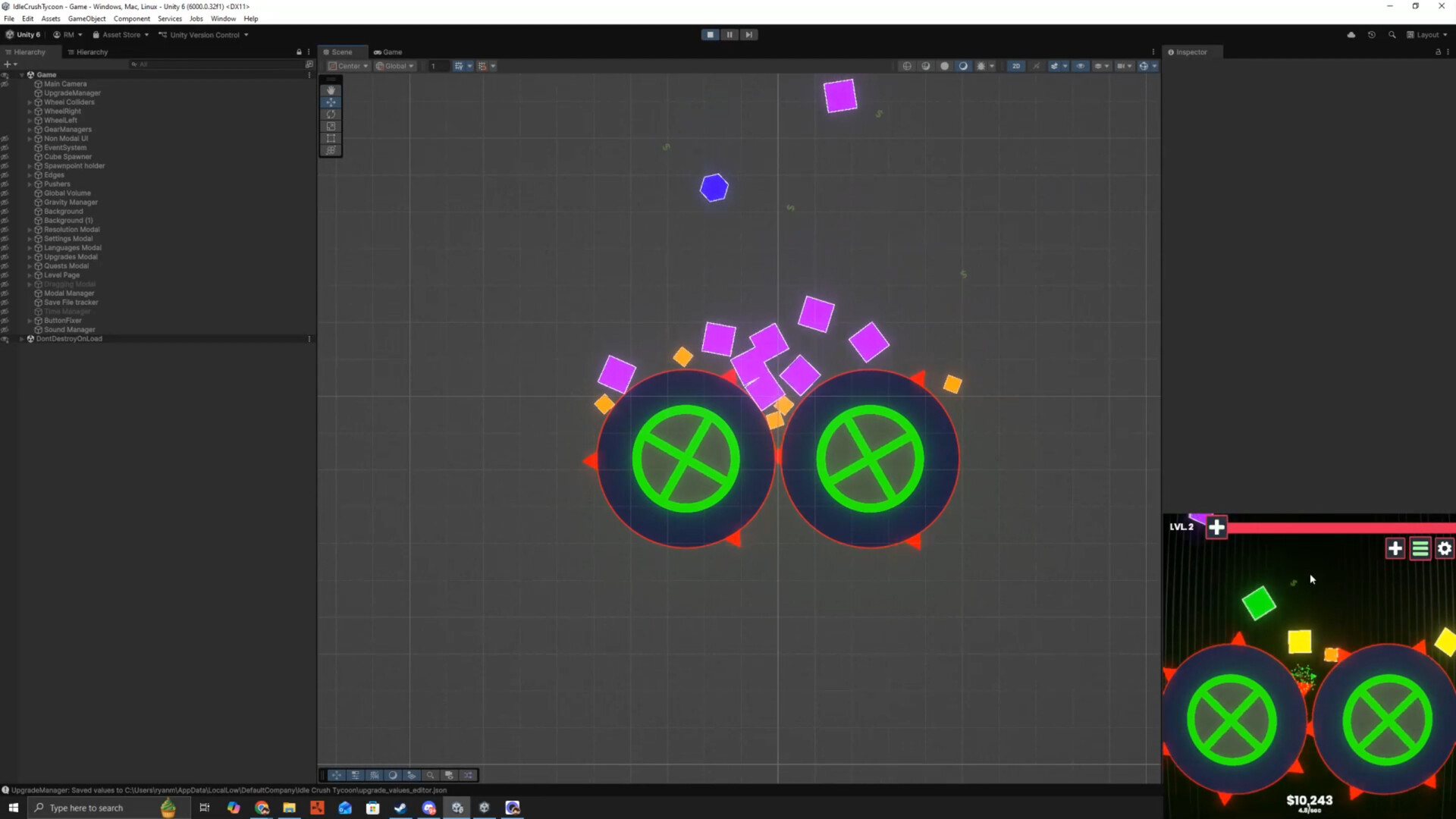Toggle 2D mode in the Scene view
The width and height of the screenshot is (1456, 819).
click(x=1016, y=66)
